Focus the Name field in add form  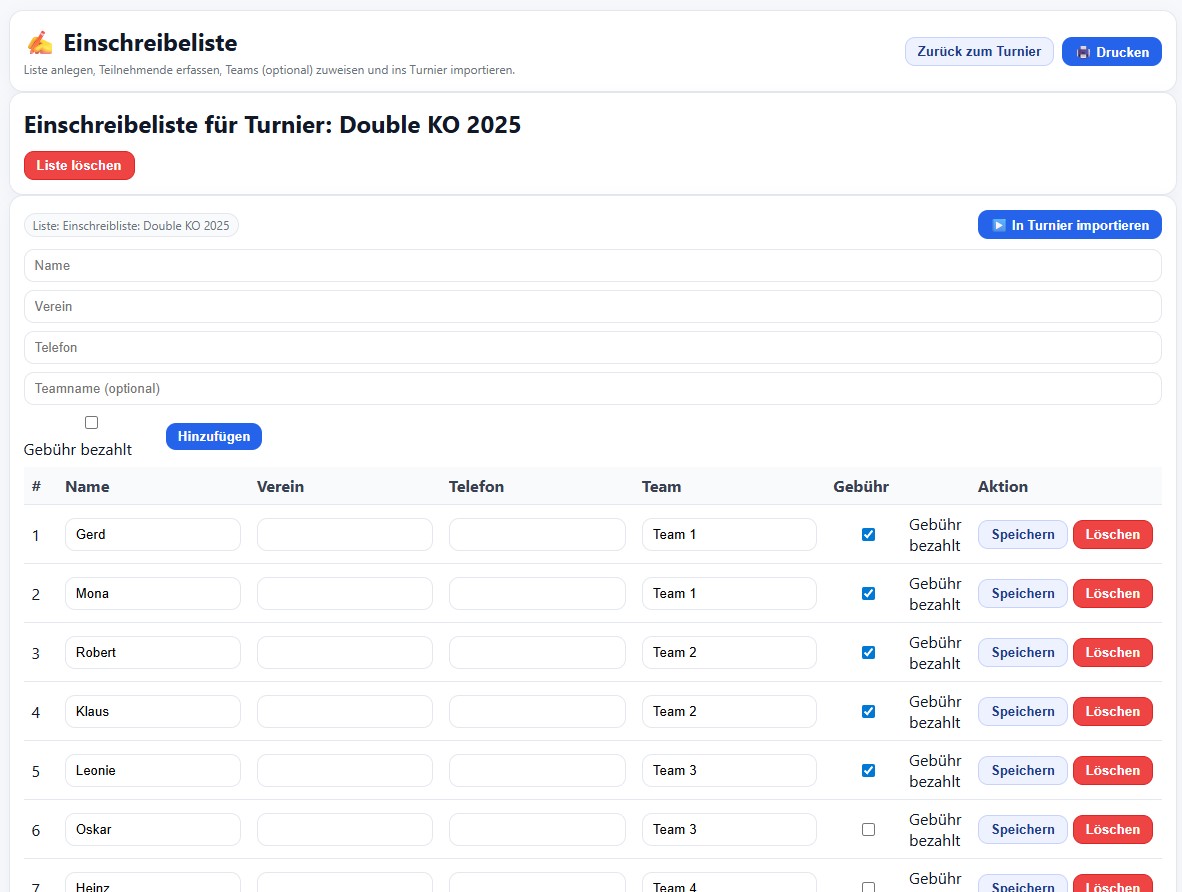pyautogui.click(x=592, y=266)
